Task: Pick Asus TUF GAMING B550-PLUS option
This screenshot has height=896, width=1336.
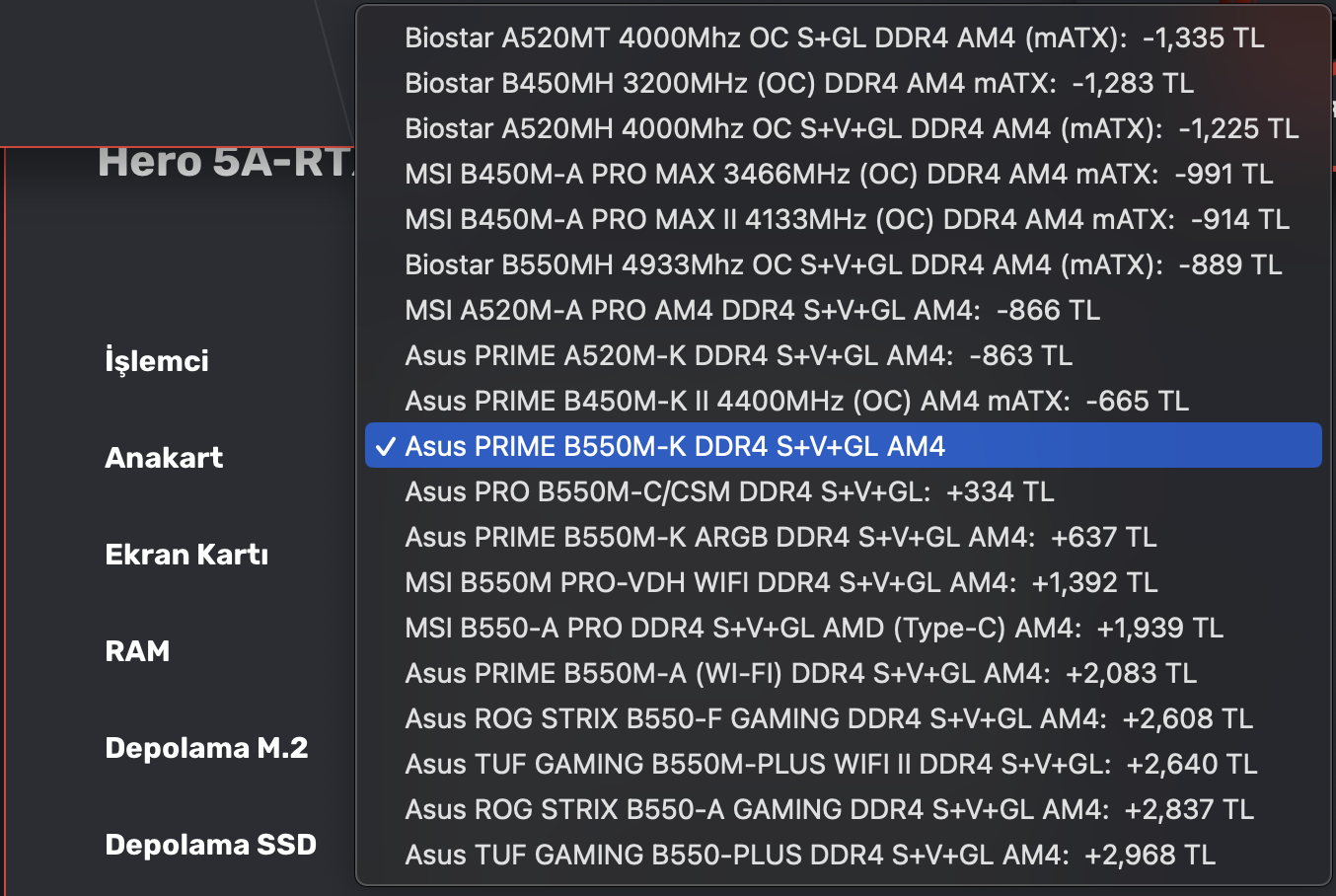Action: pos(809,855)
